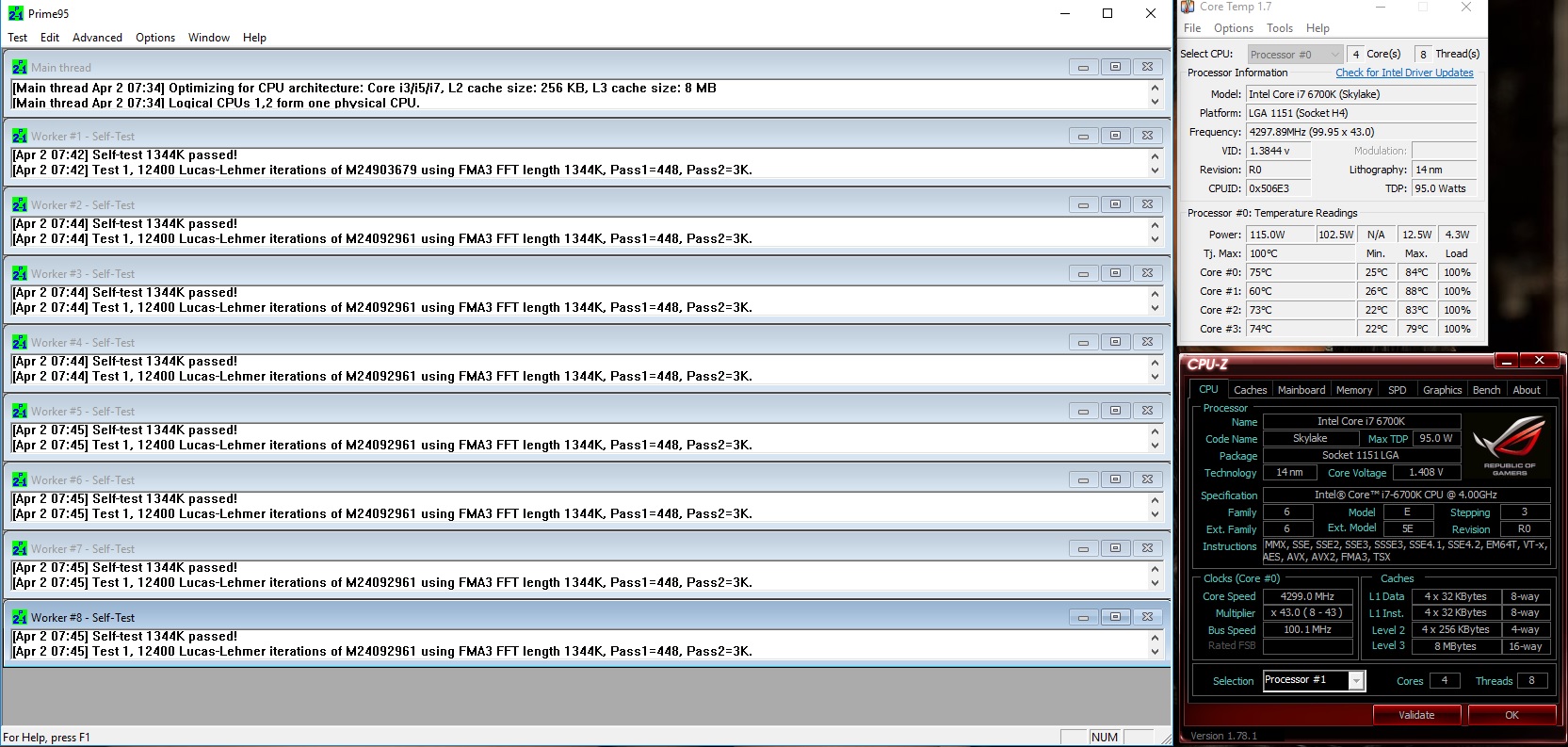Minimize the Worker #8 child window
This screenshot has height=747, width=1568.
click(1083, 617)
